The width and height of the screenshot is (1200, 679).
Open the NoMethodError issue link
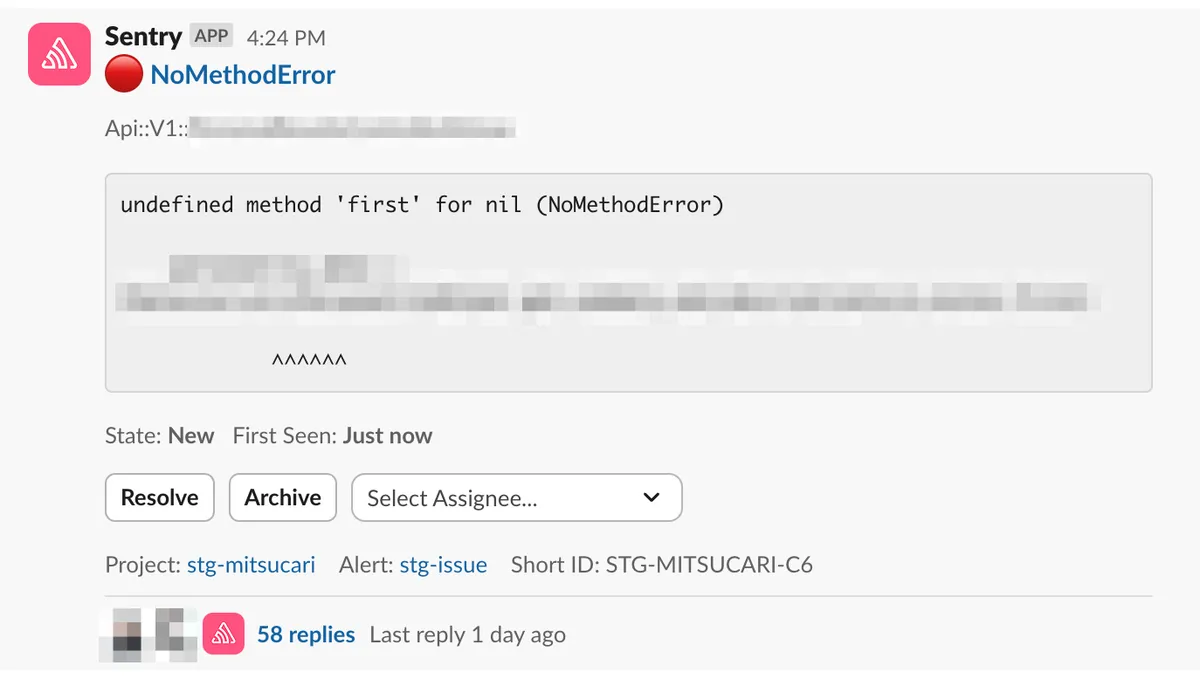coord(243,75)
